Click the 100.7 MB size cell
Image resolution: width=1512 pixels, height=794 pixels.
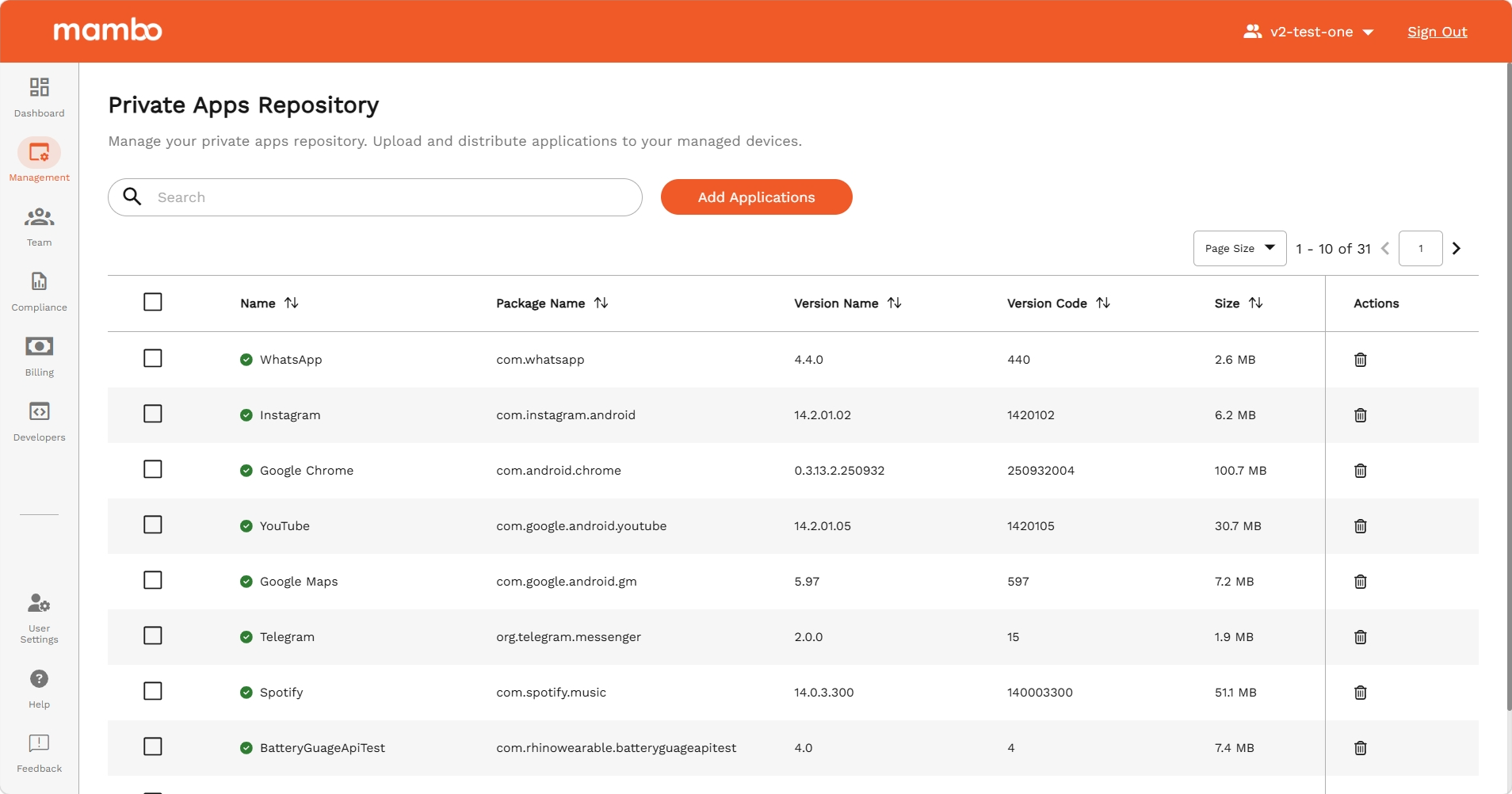pyautogui.click(x=1240, y=471)
